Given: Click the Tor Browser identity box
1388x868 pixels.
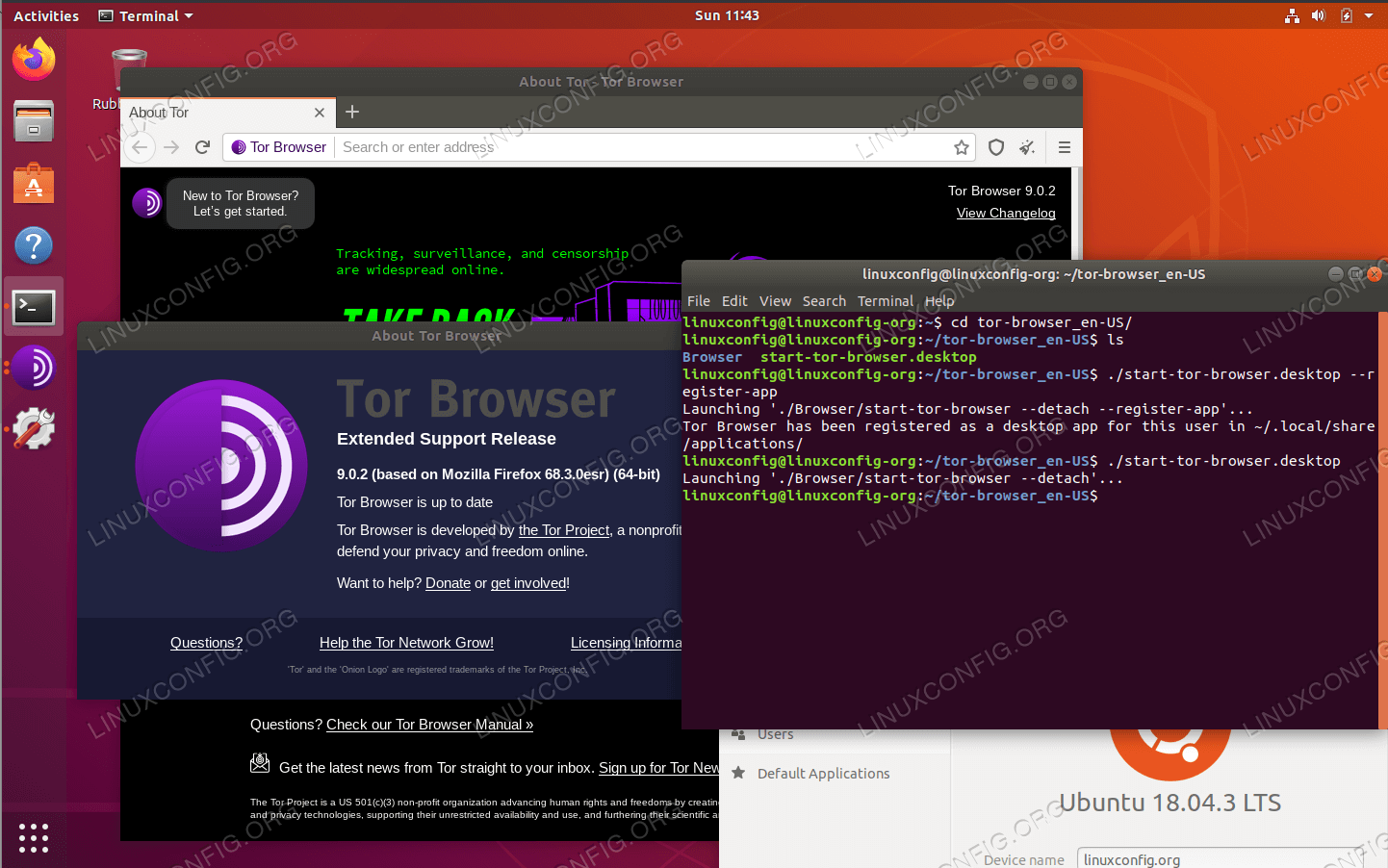Looking at the screenshot, I should 279,147.
